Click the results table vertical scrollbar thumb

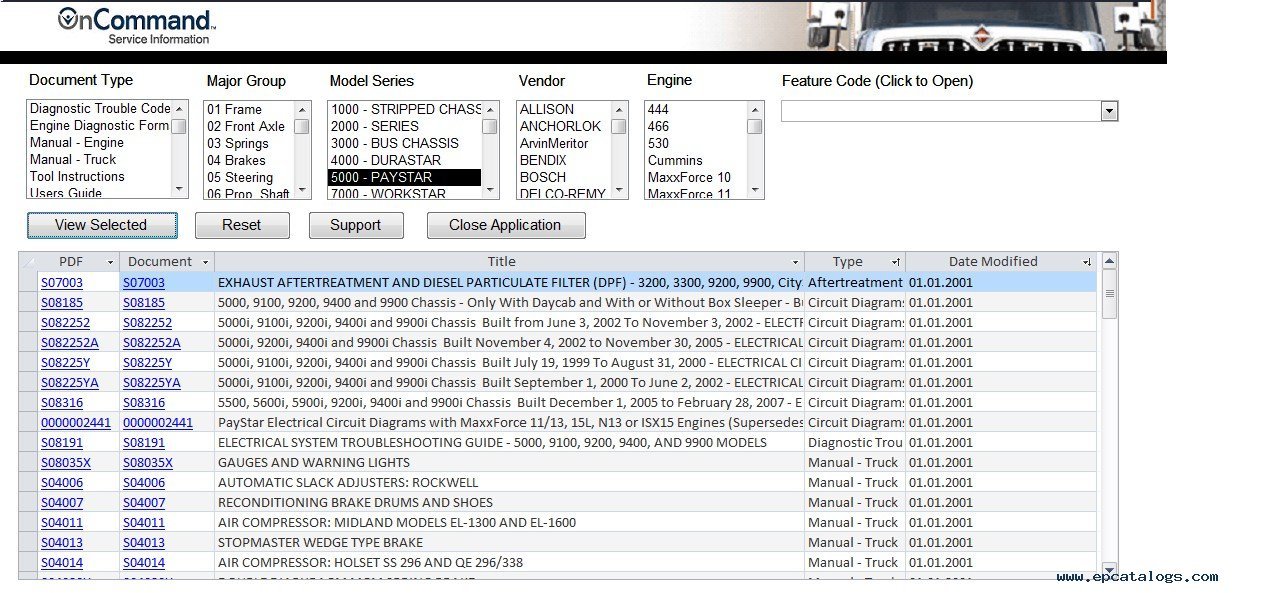[1108, 293]
